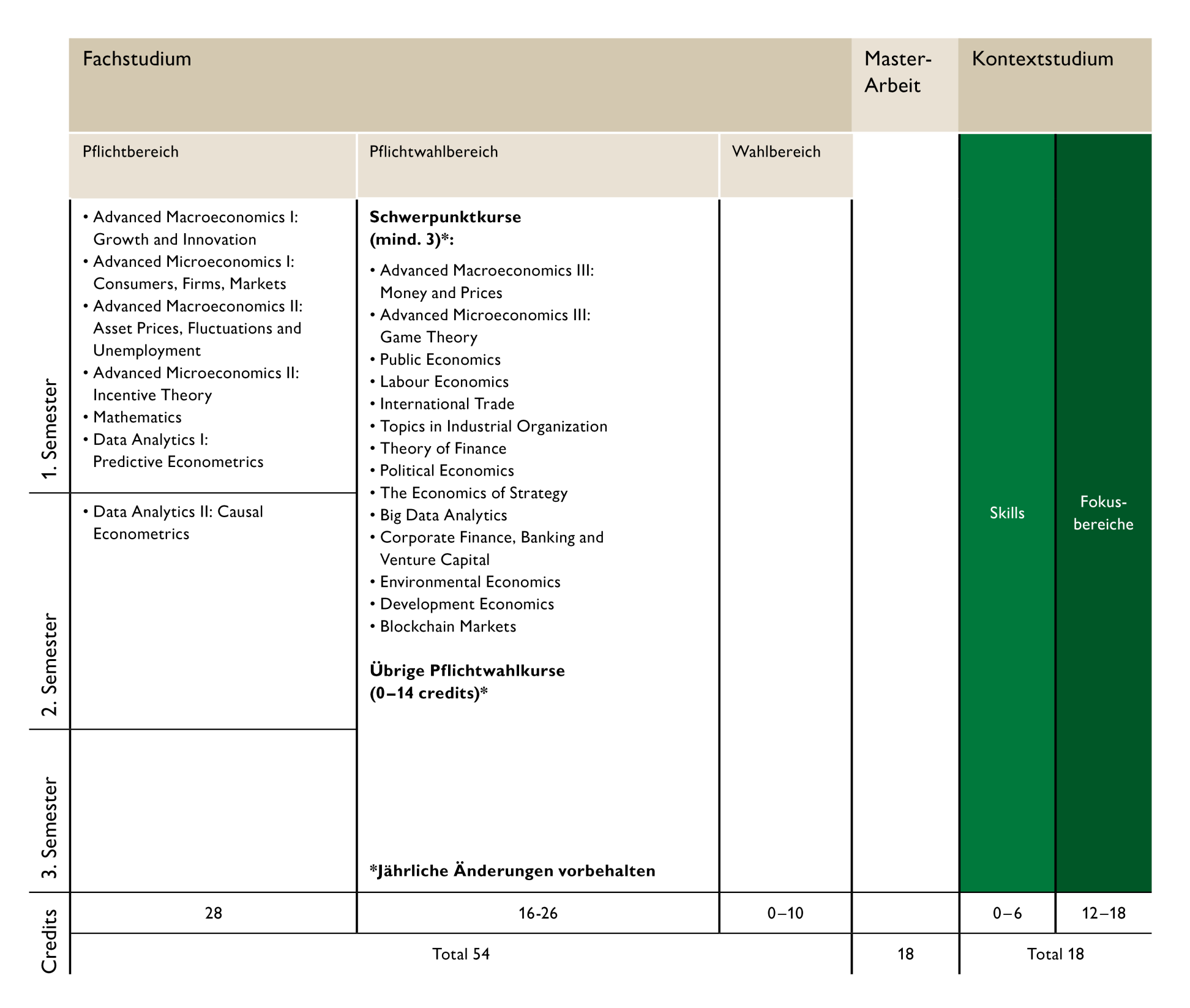The height and width of the screenshot is (1008, 1190).
Task: Click the Übrige Pflichtwahlkurse heading
Action: coord(466,671)
